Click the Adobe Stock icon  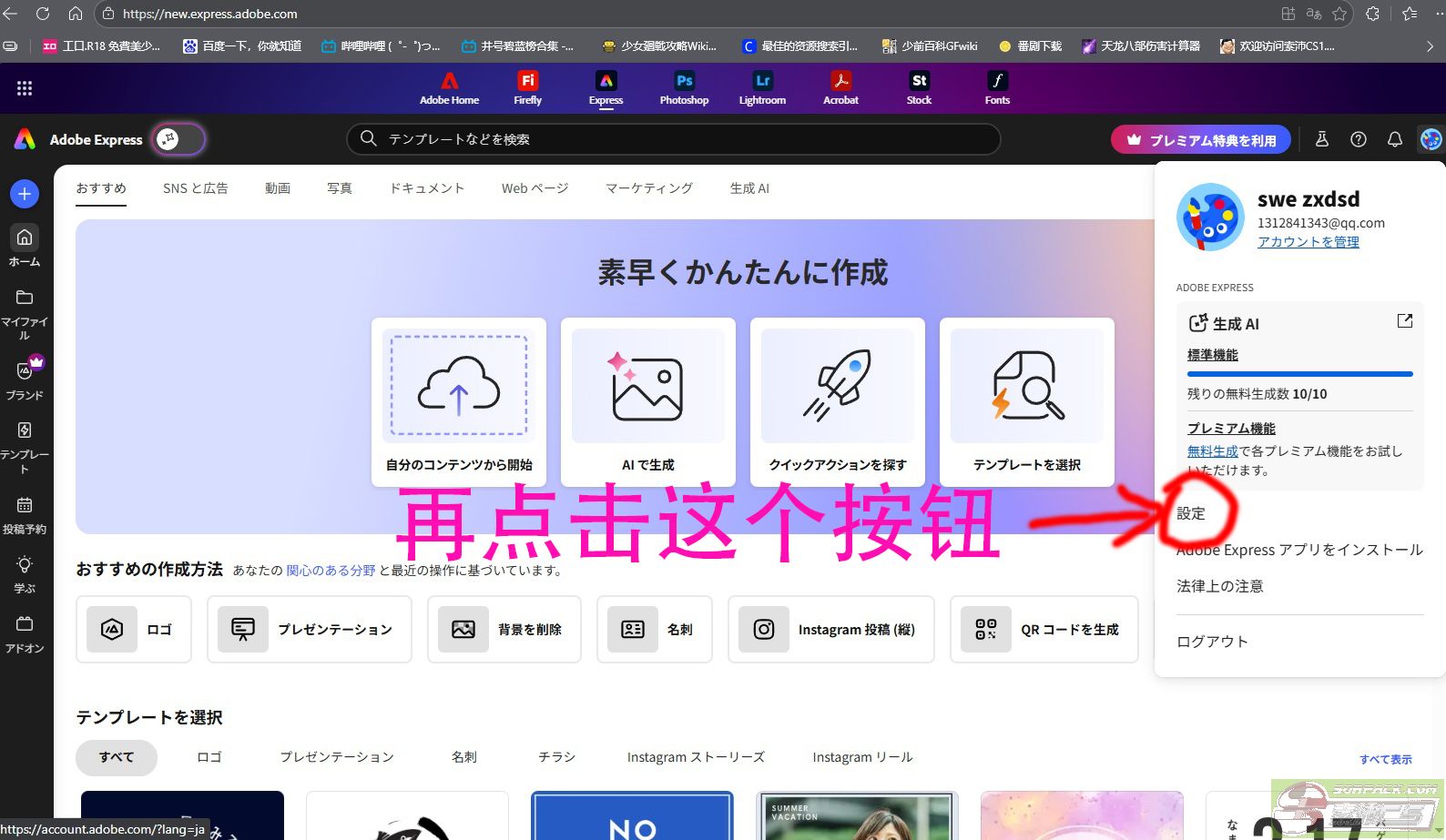point(919,88)
